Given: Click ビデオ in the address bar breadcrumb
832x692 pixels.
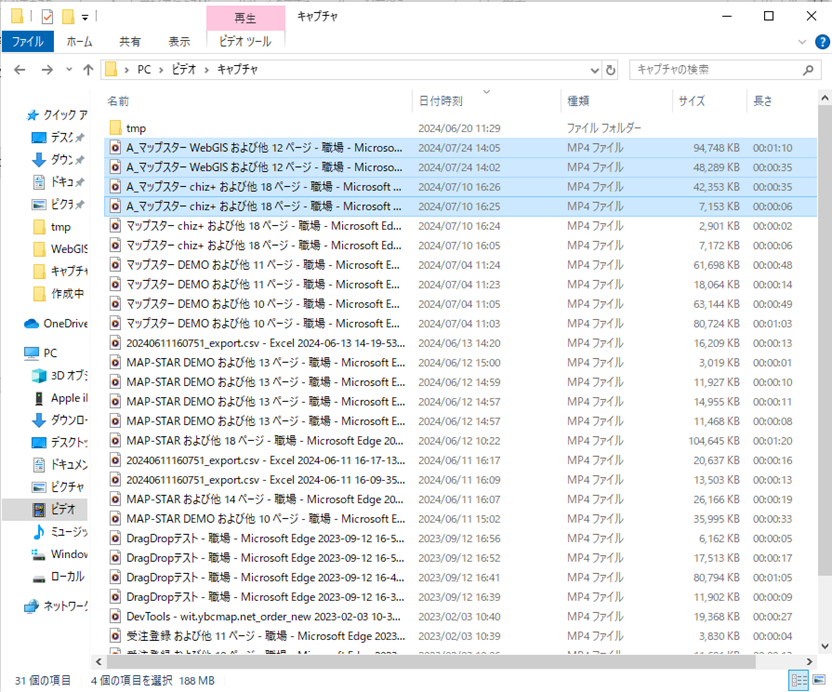Looking at the screenshot, I should [184, 70].
